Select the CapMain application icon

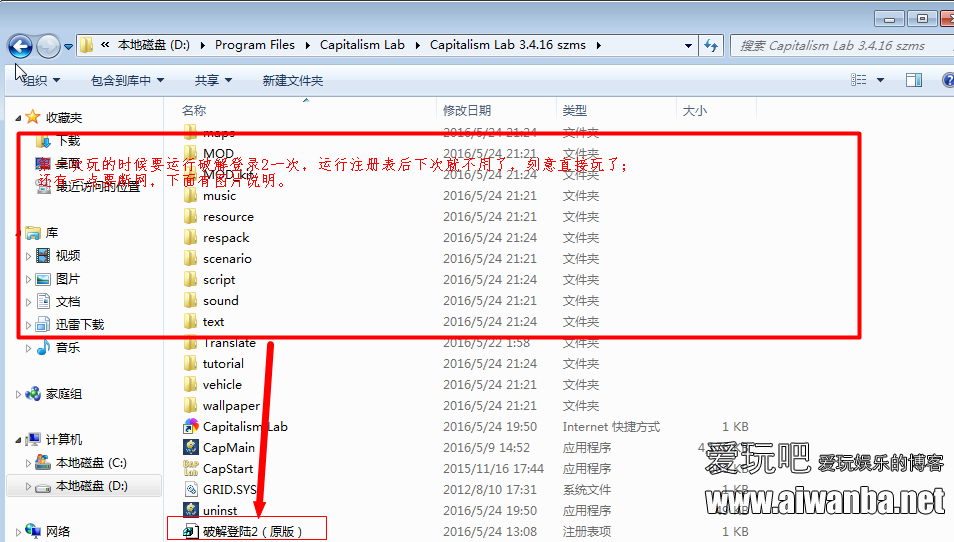click(x=190, y=447)
